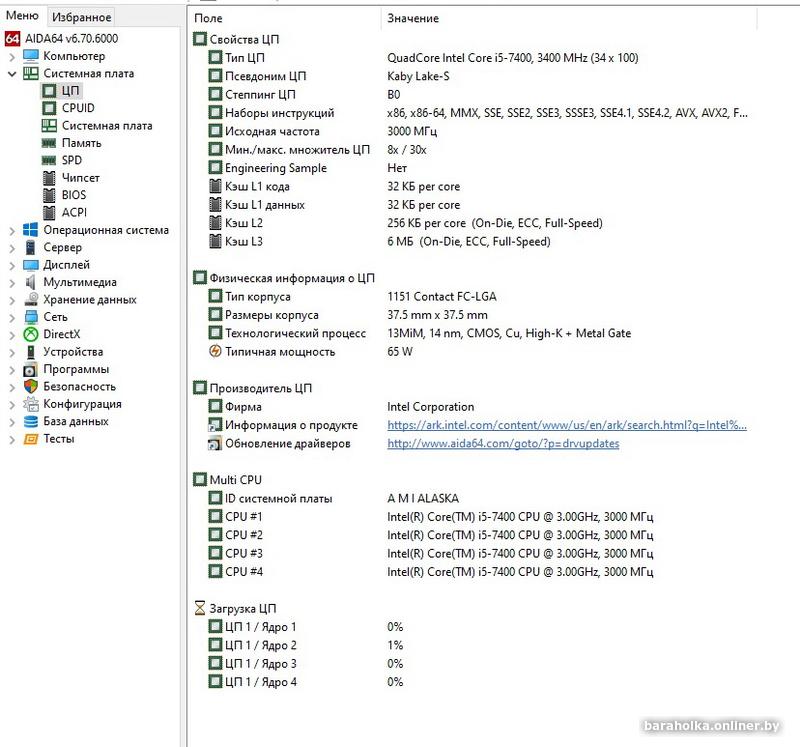Click the Безопасность shield icon
Screen dimensions: 800x747
point(31,387)
